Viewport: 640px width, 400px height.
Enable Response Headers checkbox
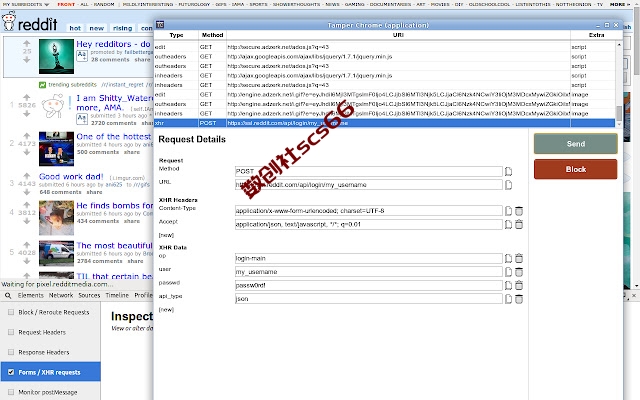click(x=11, y=352)
